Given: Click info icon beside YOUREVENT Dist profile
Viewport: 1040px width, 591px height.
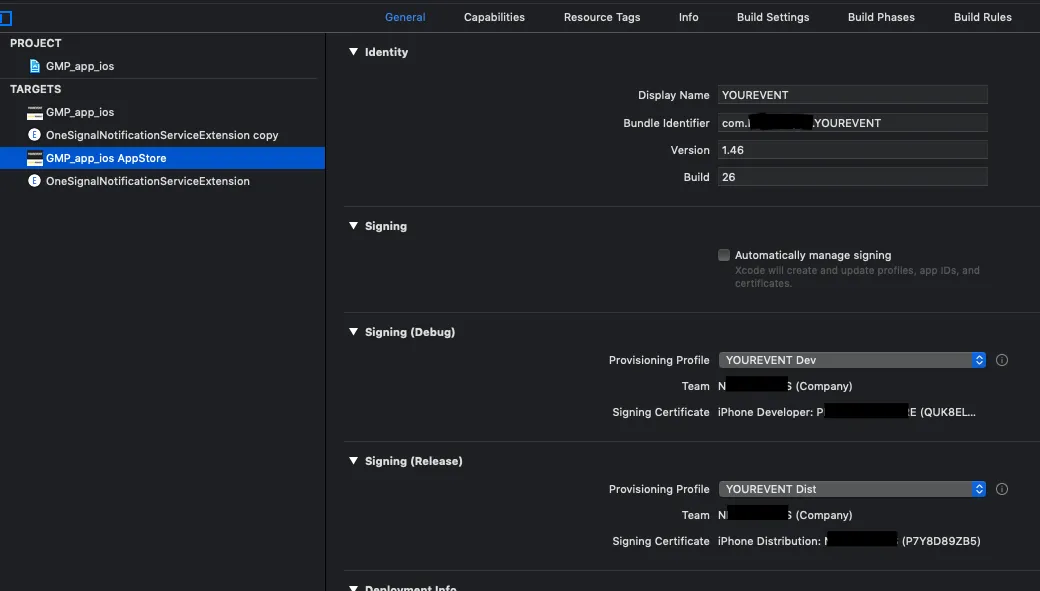Looking at the screenshot, I should 1002,489.
